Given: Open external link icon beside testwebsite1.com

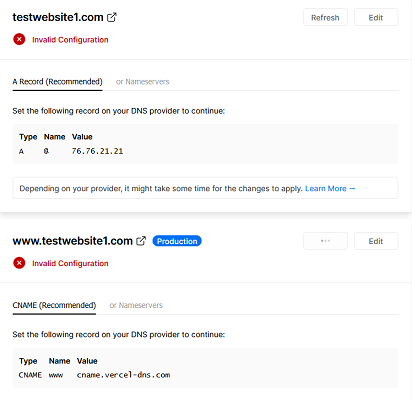Looking at the screenshot, I should pyautogui.click(x=112, y=17).
